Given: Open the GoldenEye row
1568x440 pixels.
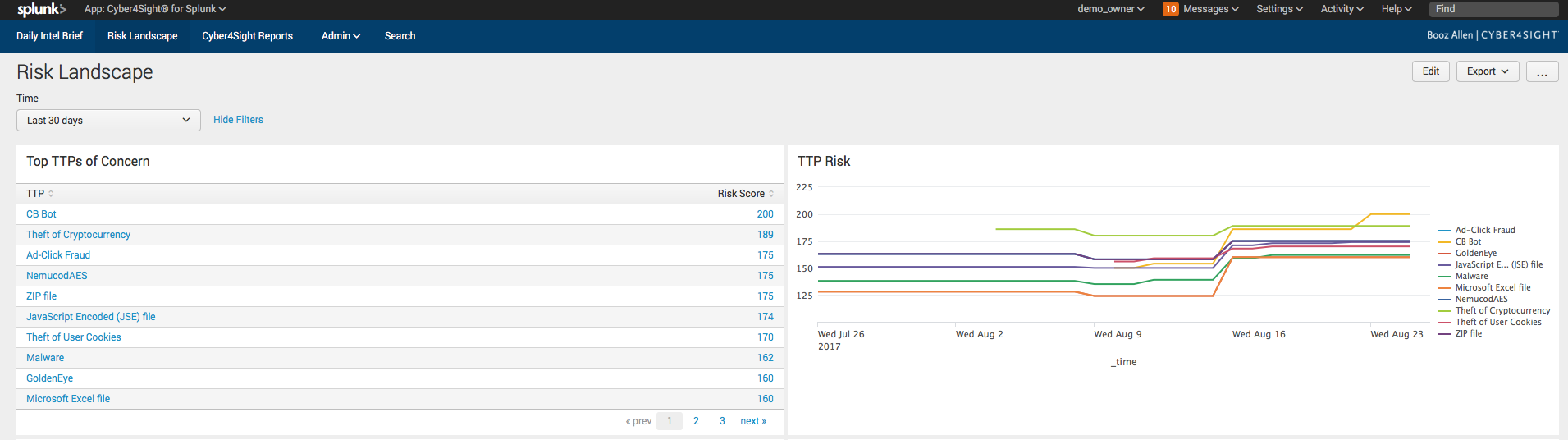Looking at the screenshot, I should tap(49, 378).
